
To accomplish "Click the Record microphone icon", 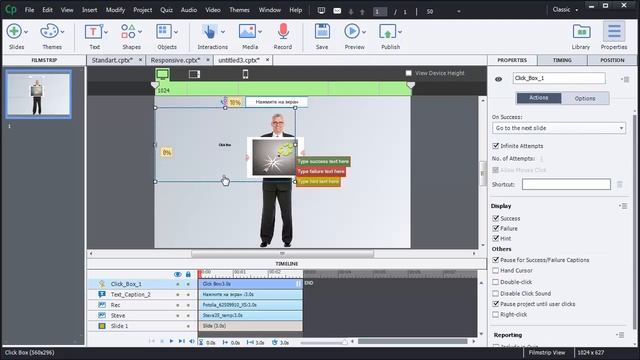I will click(283, 31).
